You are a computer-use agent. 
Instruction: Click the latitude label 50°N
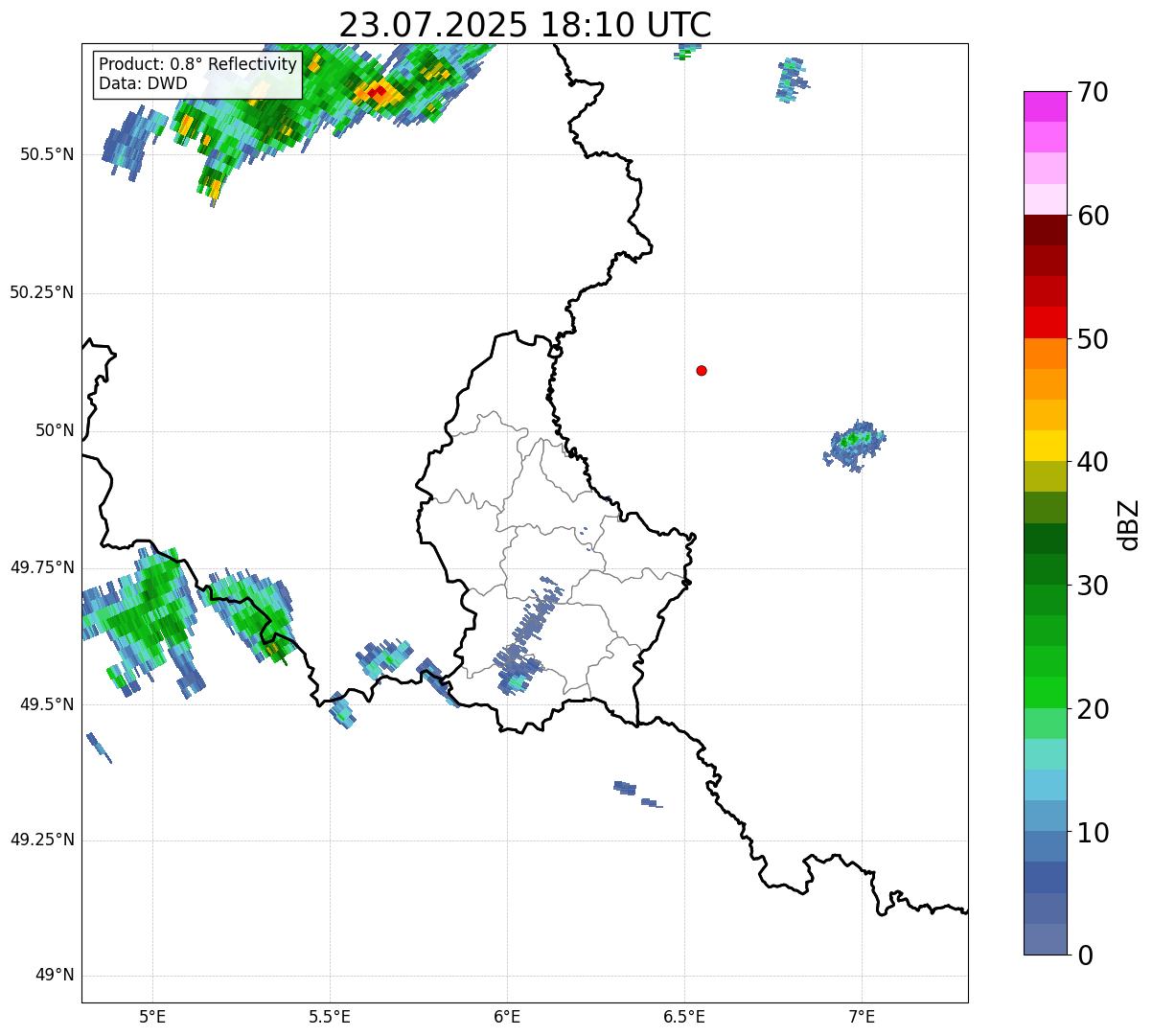[55, 430]
